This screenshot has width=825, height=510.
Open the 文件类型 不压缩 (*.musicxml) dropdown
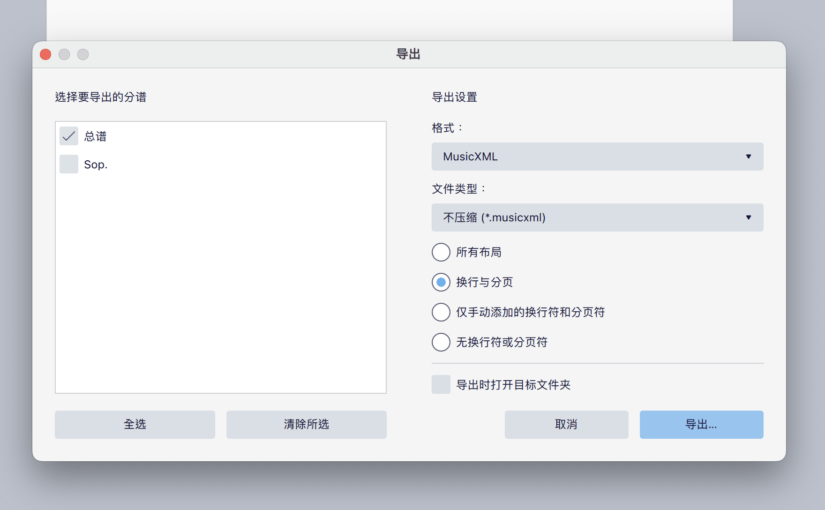(596, 217)
